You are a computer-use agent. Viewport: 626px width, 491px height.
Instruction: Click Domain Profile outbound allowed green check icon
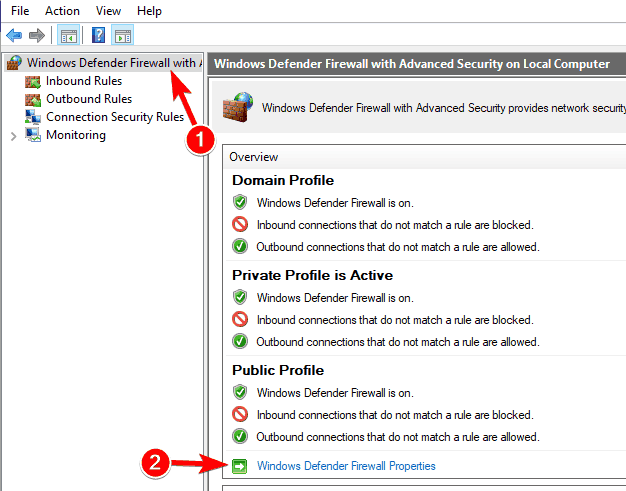pos(240,246)
